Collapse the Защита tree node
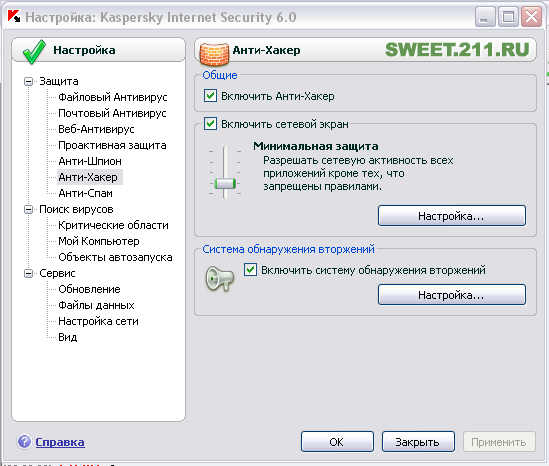The image size is (549, 466). pos(28,82)
